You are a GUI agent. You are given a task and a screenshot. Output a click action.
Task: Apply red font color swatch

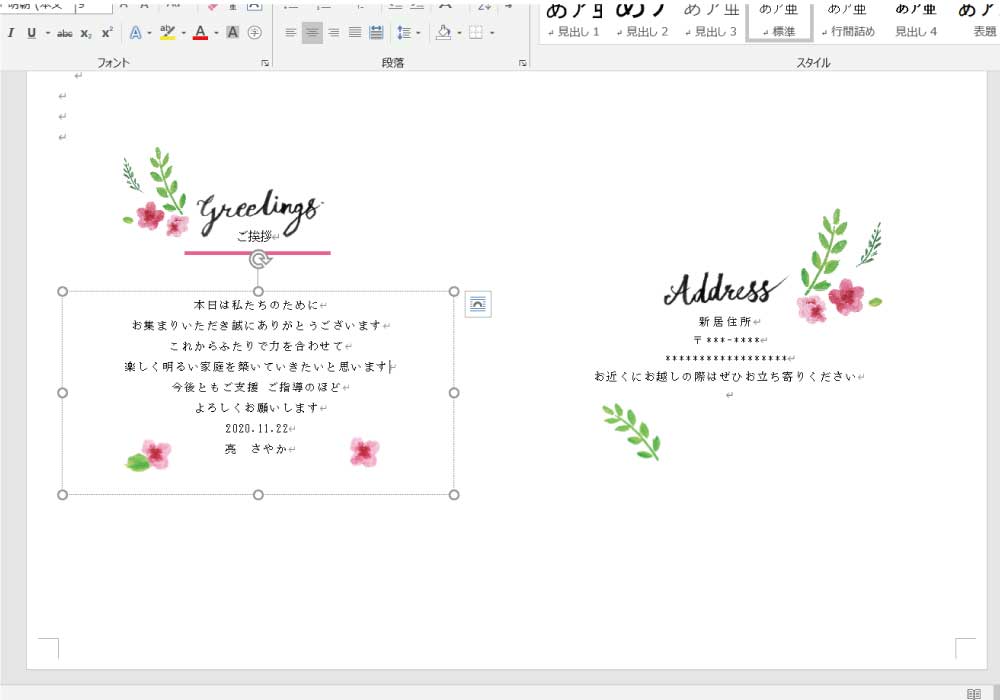(x=200, y=33)
